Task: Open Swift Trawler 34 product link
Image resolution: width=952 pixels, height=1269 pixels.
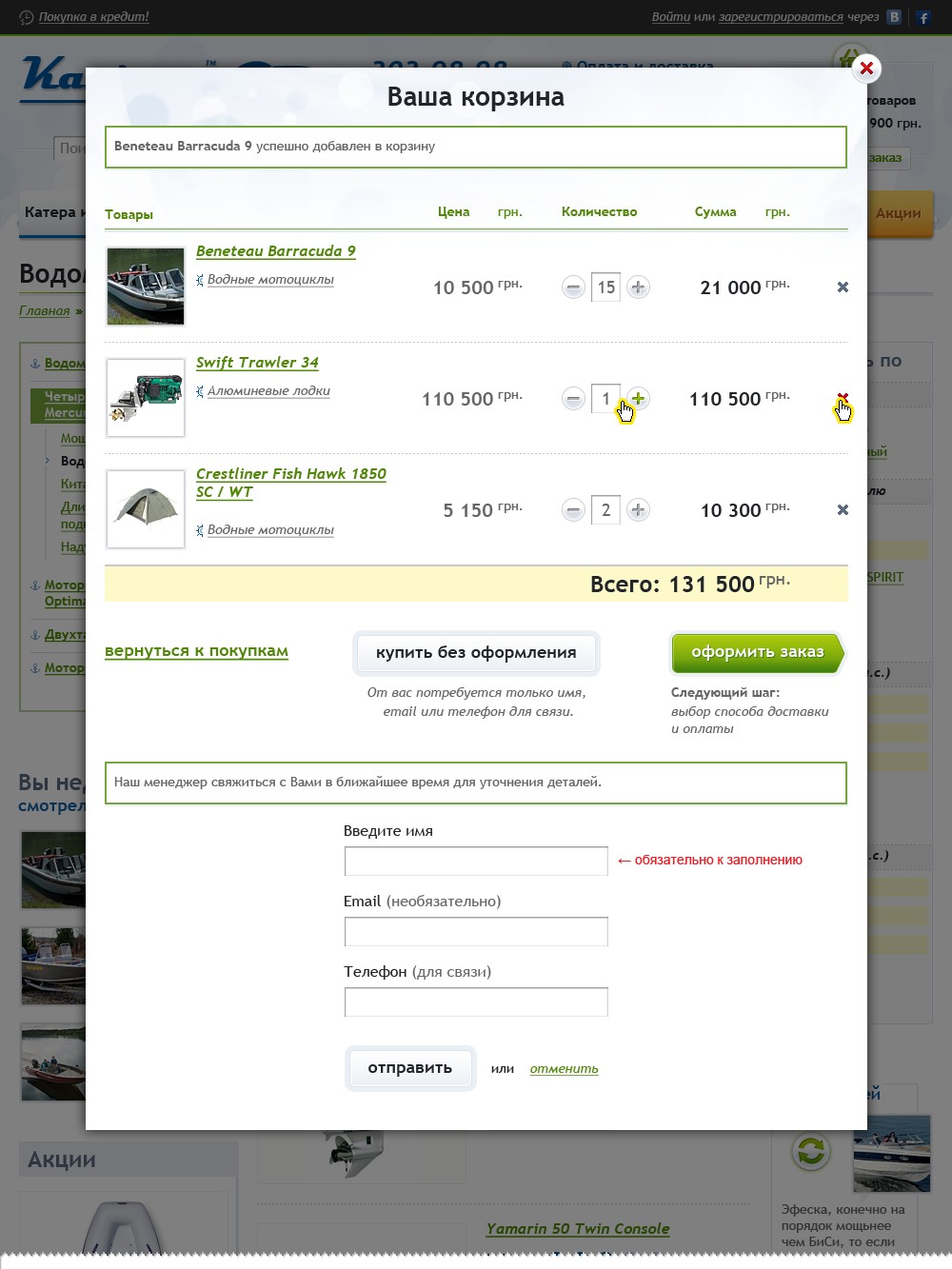Action: point(257,363)
